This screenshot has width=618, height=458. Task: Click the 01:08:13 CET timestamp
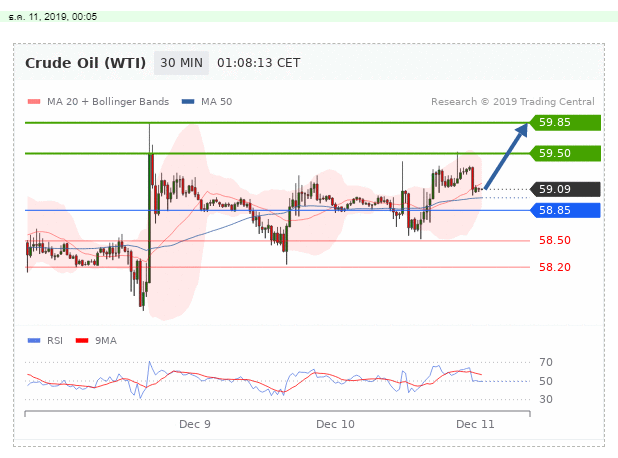pyautogui.click(x=259, y=63)
